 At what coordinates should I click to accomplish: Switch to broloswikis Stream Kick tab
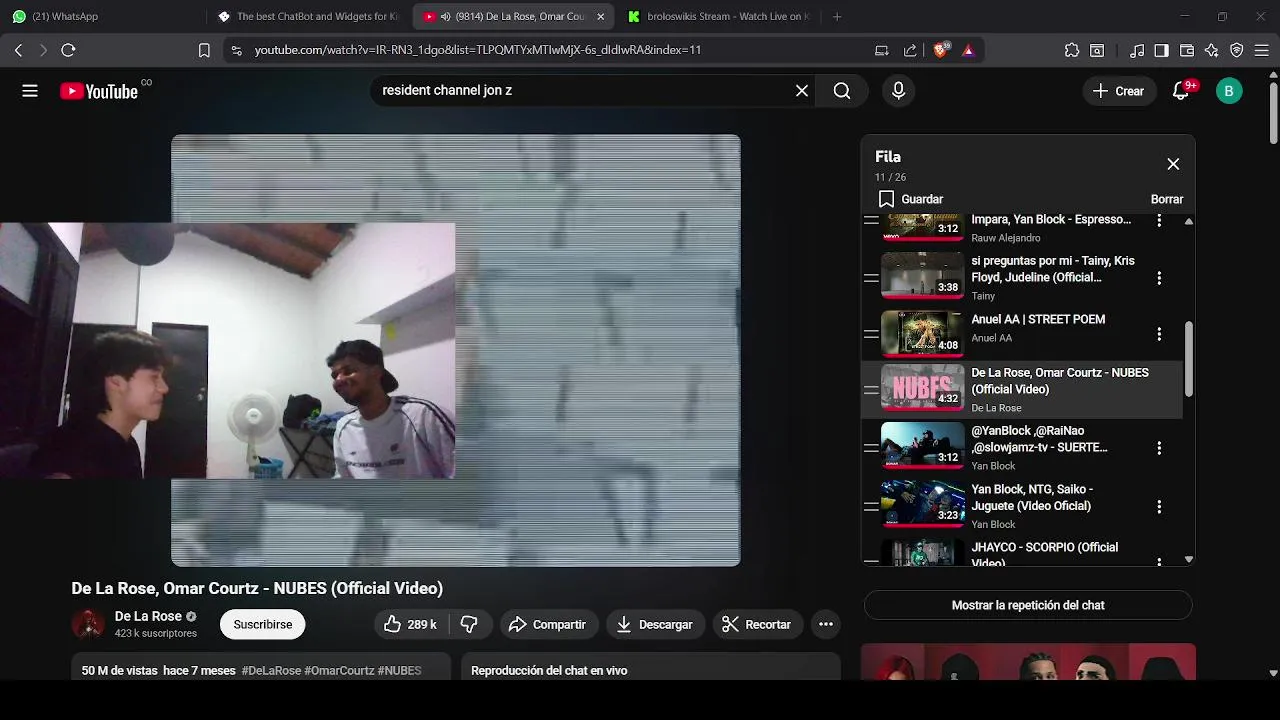[720, 16]
